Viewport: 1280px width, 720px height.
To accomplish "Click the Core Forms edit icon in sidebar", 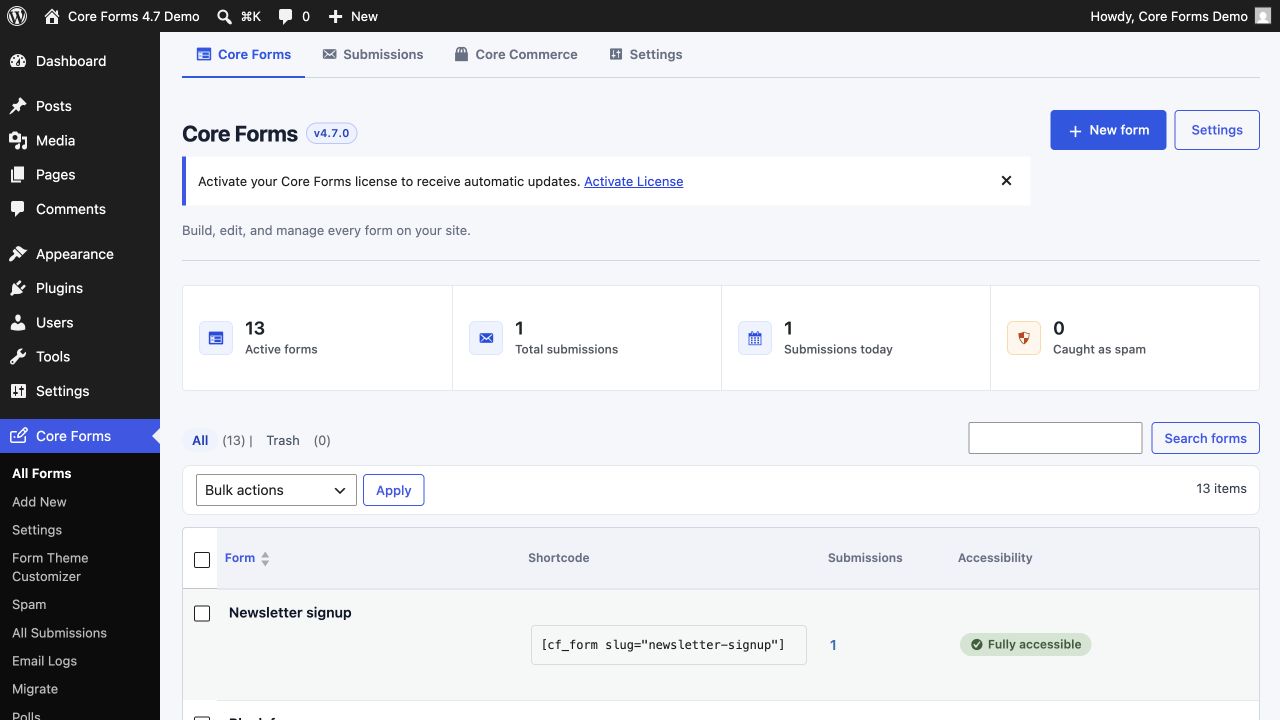I will pos(18,436).
